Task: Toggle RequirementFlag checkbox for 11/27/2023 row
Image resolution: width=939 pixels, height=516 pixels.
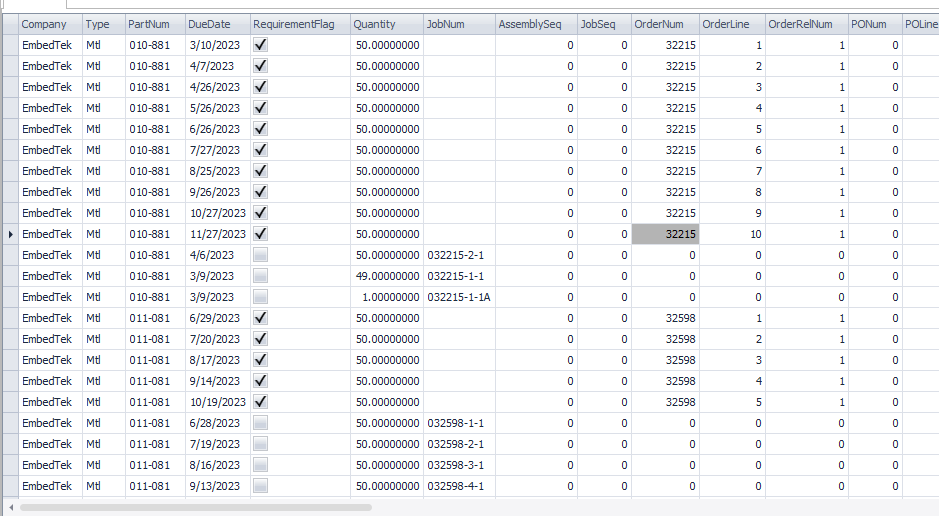Action: (x=260, y=234)
